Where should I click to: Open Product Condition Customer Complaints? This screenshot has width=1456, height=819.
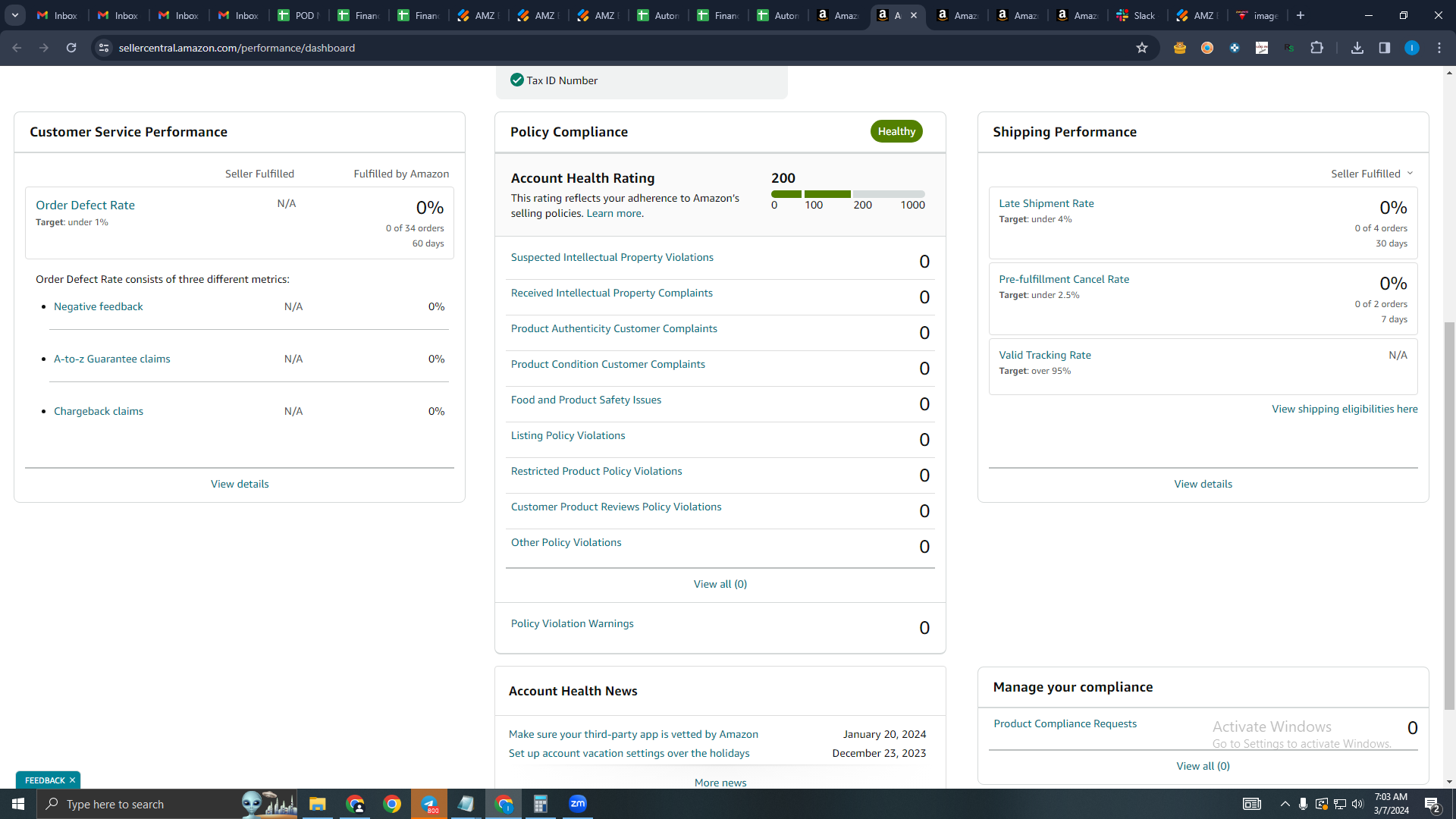pyautogui.click(x=607, y=364)
